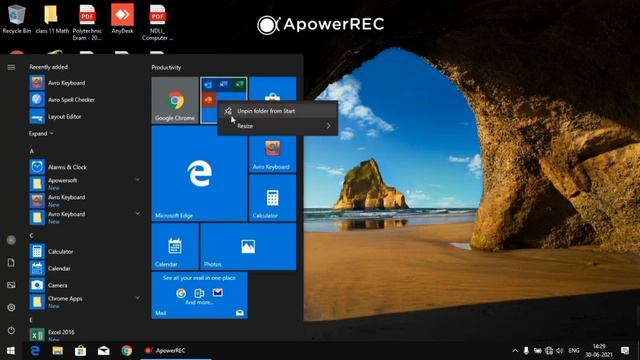Viewport: 640px width, 360px height.
Task: Open the Mail tile
Action: click(200, 295)
